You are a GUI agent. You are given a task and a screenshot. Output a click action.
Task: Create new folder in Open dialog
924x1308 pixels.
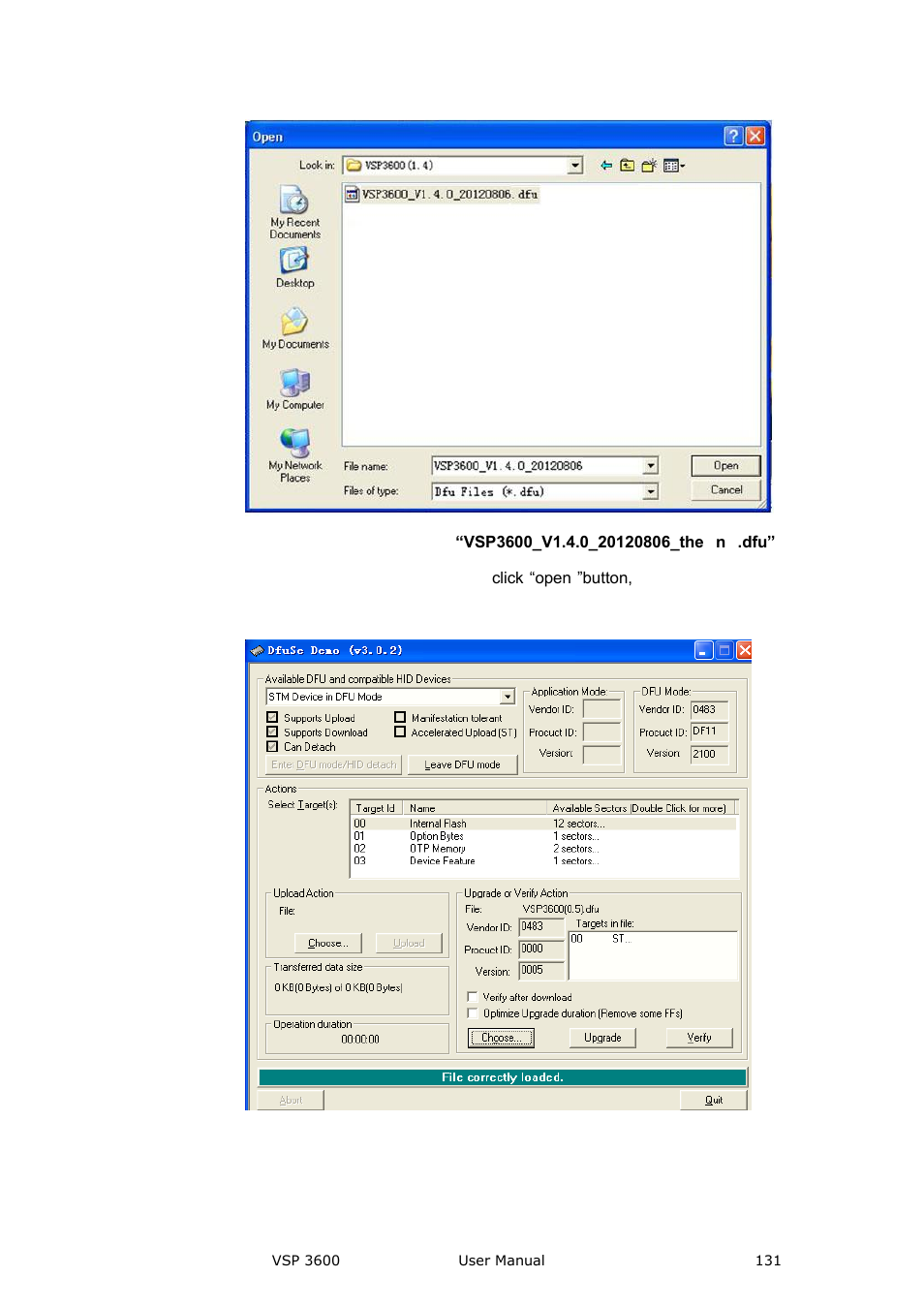pyautogui.click(x=649, y=166)
